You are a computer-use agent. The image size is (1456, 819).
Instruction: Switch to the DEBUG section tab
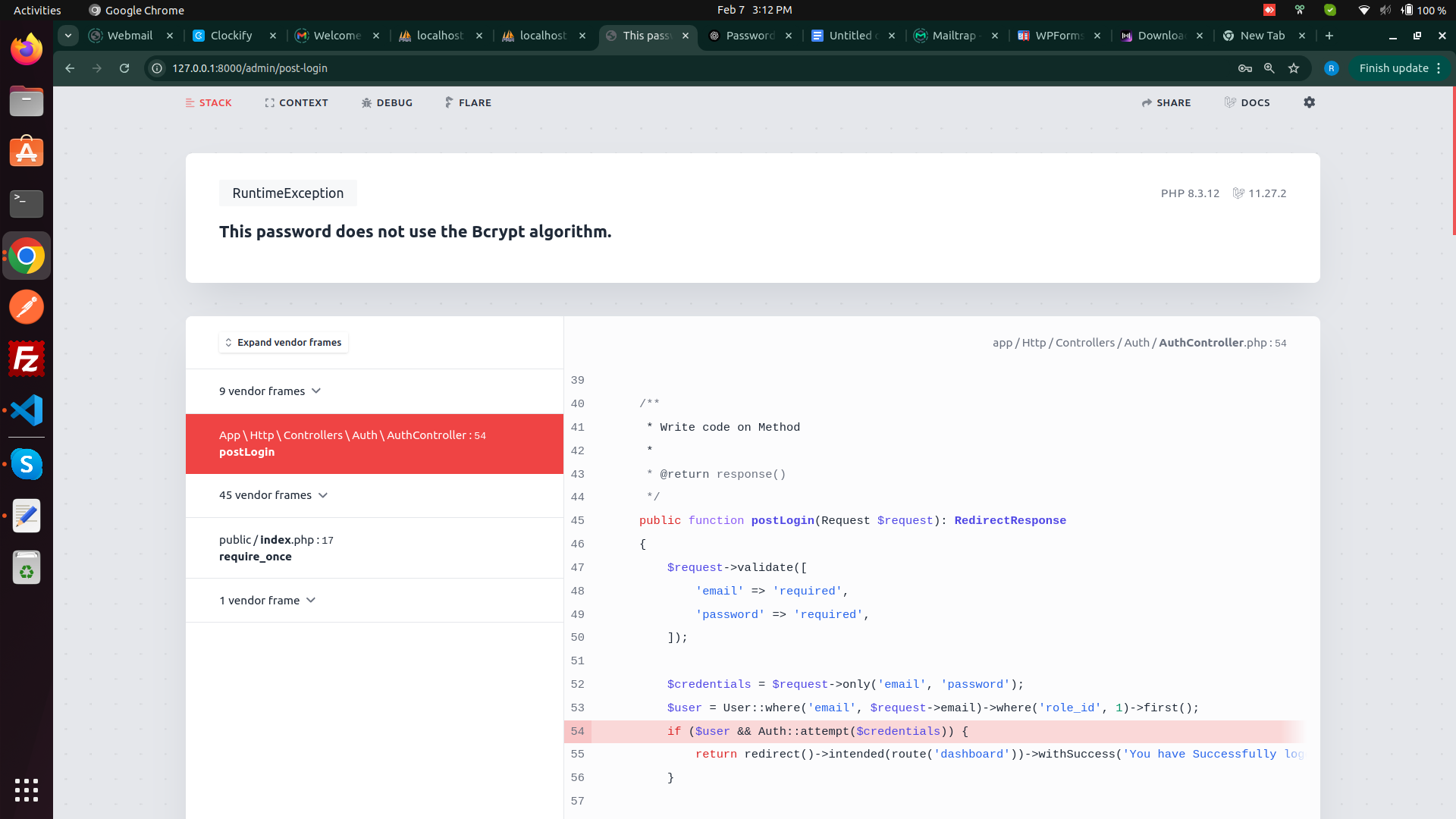pos(387,102)
